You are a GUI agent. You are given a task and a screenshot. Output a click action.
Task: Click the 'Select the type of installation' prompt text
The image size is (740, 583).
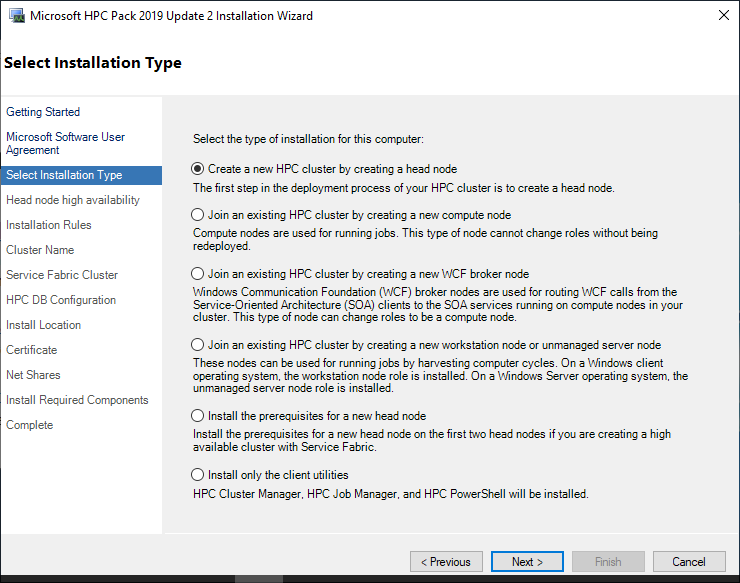point(308,139)
